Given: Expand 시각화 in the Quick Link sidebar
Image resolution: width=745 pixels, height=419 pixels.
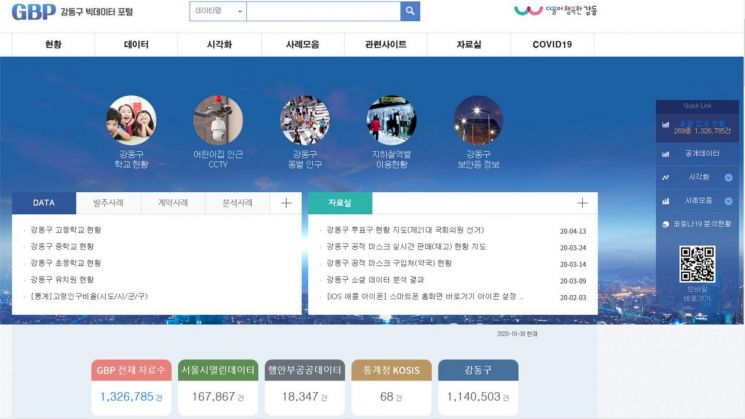Looking at the screenshot, I should 699,177.
